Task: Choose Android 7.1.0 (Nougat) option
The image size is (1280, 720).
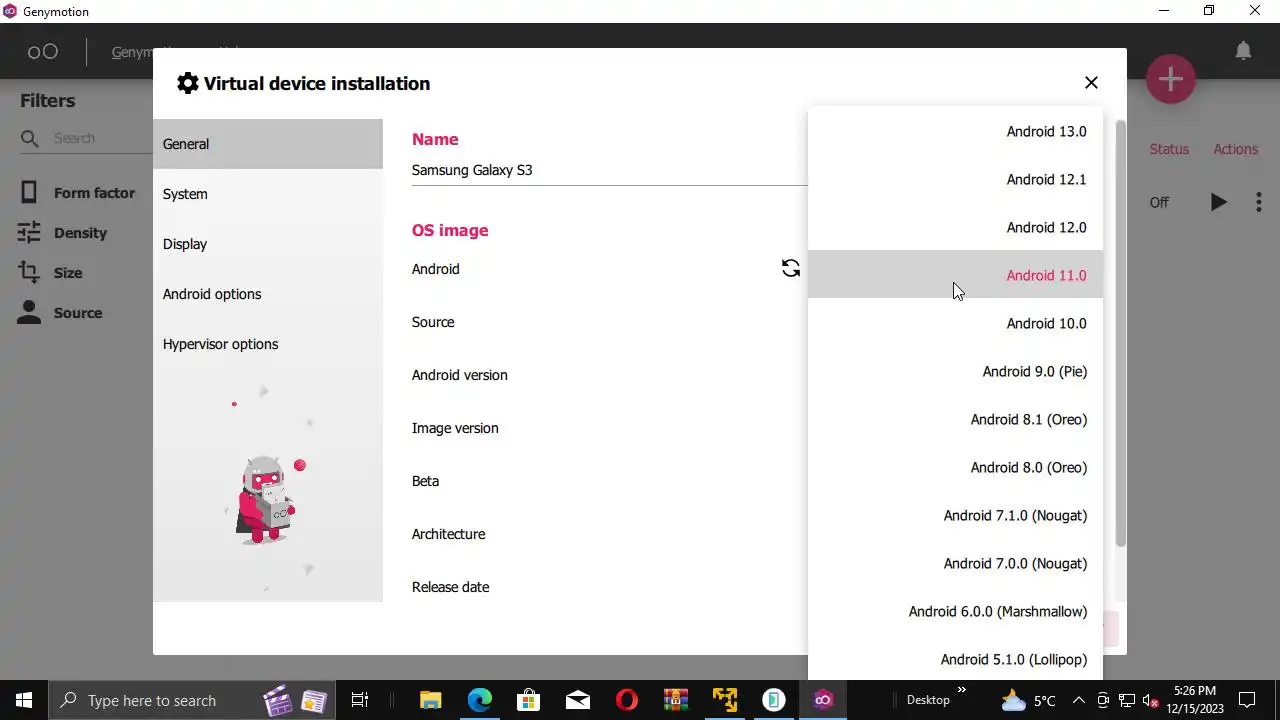Action: 955,515
